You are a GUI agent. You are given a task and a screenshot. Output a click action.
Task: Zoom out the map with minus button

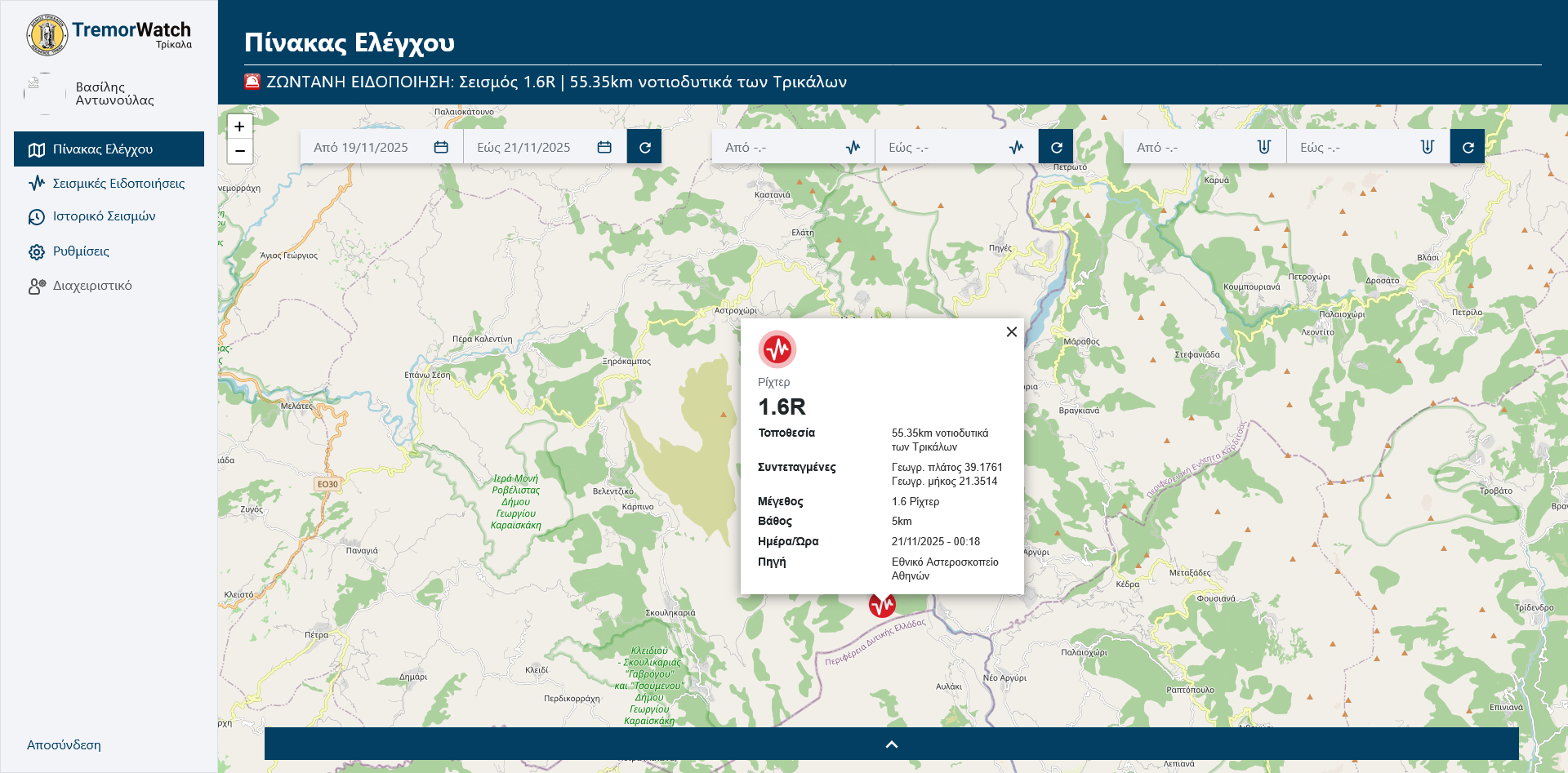tap(239, 151)
